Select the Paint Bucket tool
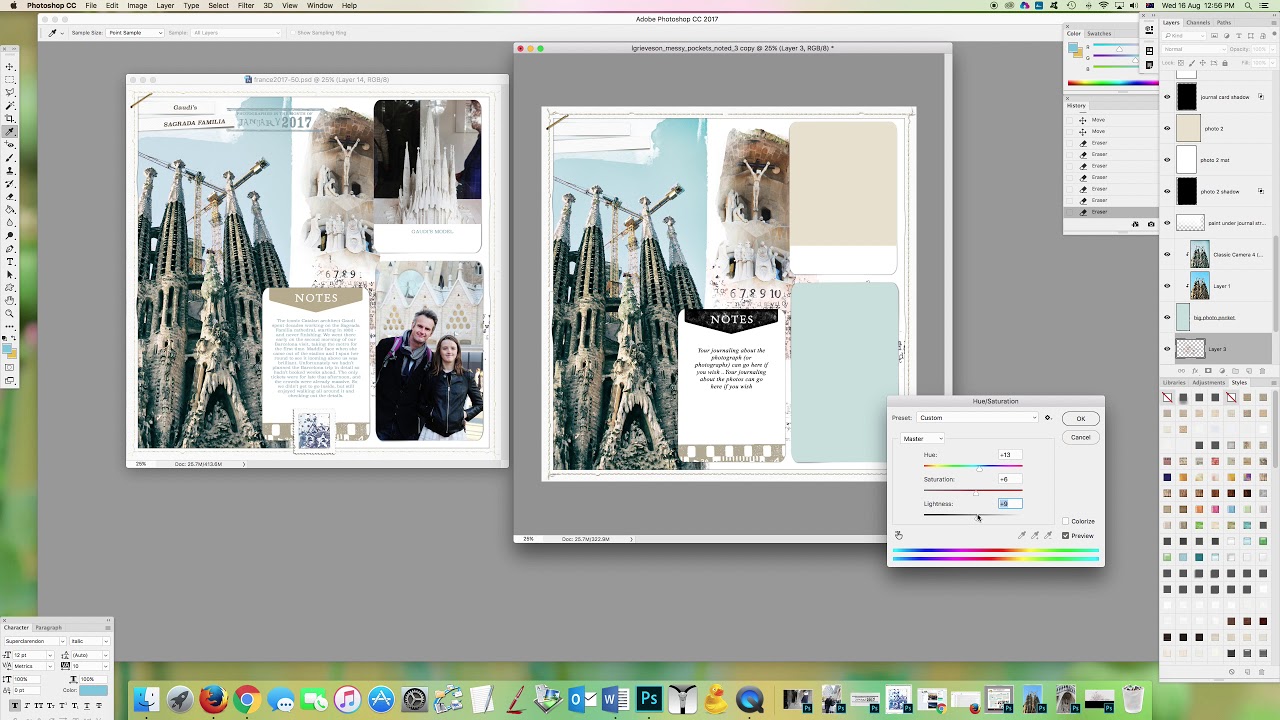1280x720 pixels. tap(10, 209)
